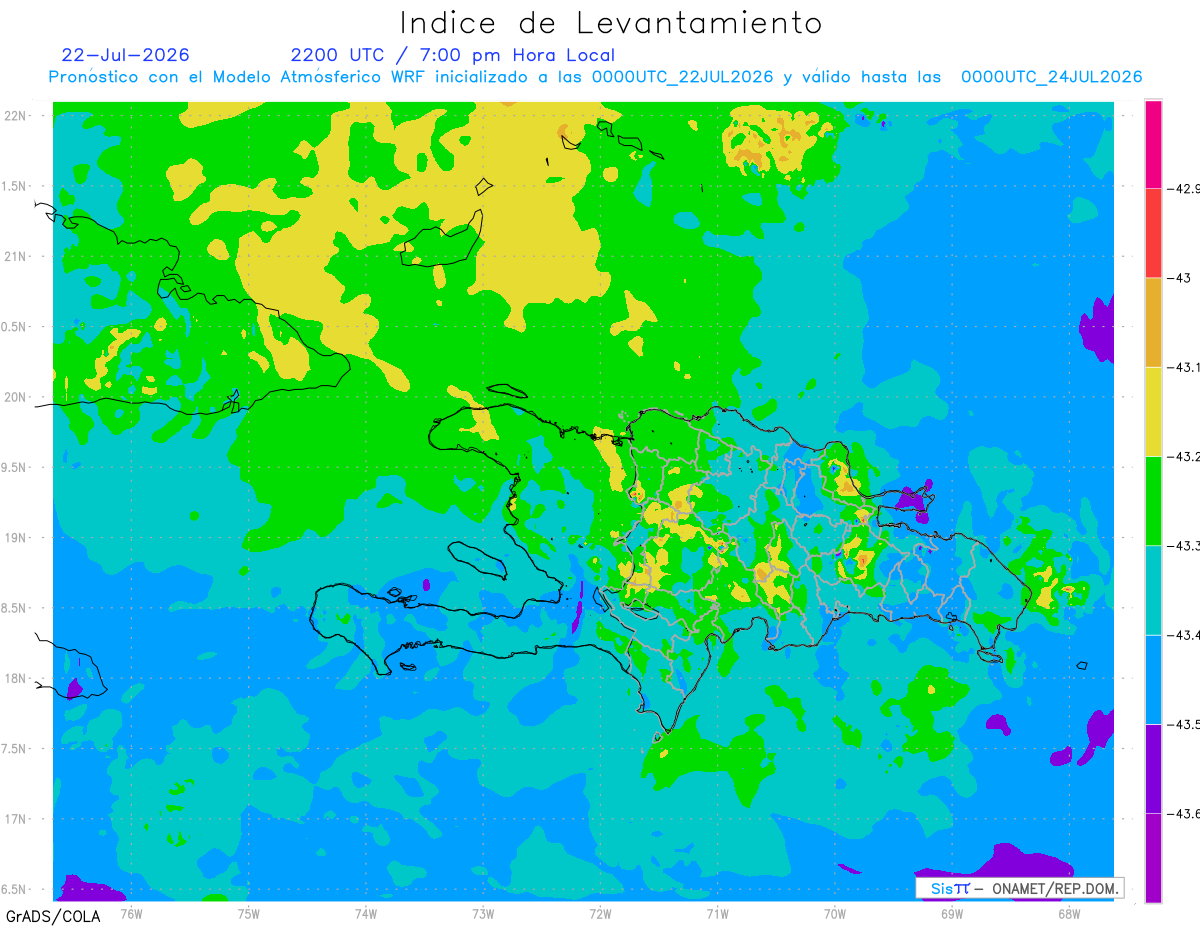The height and width of the screenshot is (927, 1200).
Task: Click the orange legend segment between -43 and -43.1
Action: 1153,322
